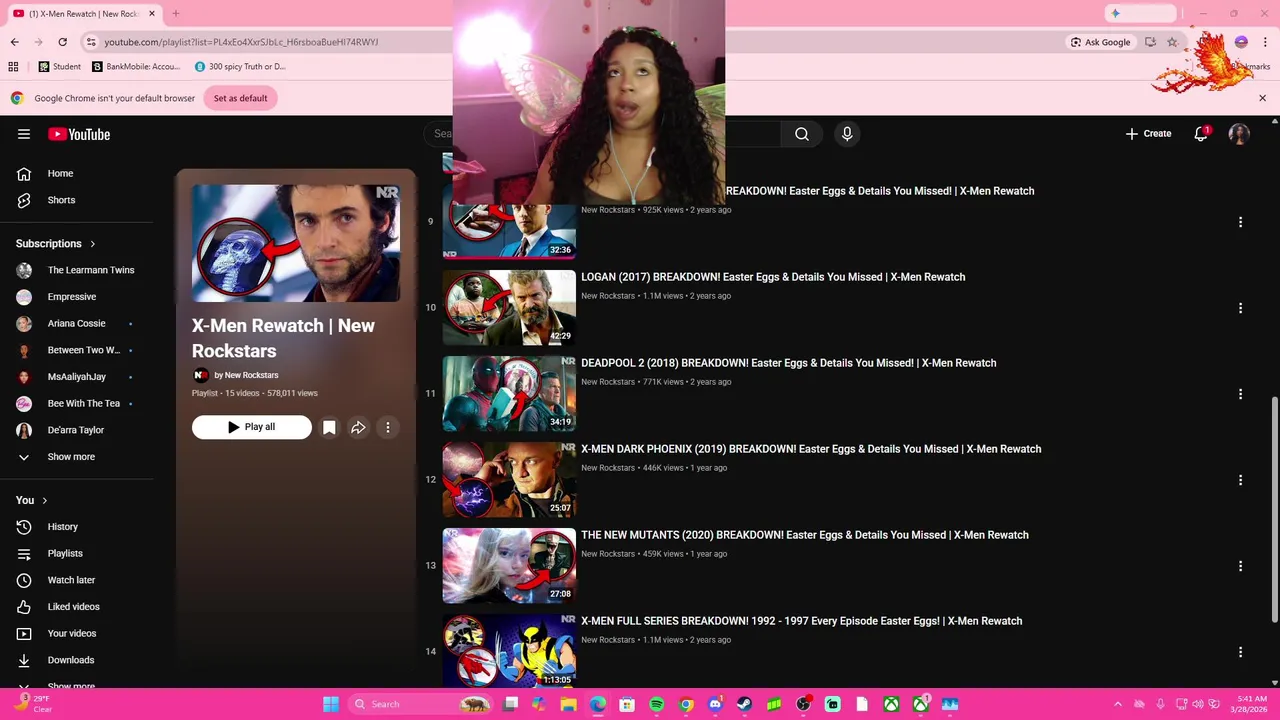Open the action menu for the Full Series video
This screenshot has width=1280, height=720.
pyautogui.click(x=1240, y=652)
